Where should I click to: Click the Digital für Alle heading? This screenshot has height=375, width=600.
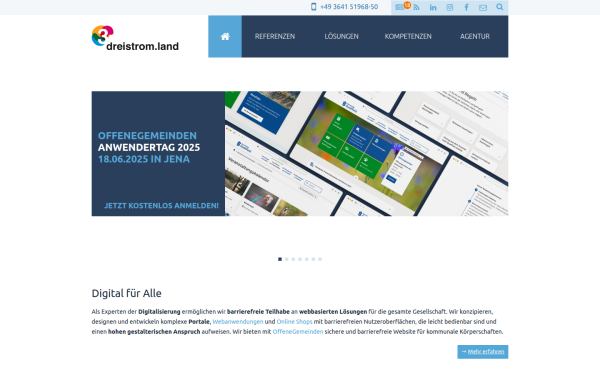[x=126, y=293]
